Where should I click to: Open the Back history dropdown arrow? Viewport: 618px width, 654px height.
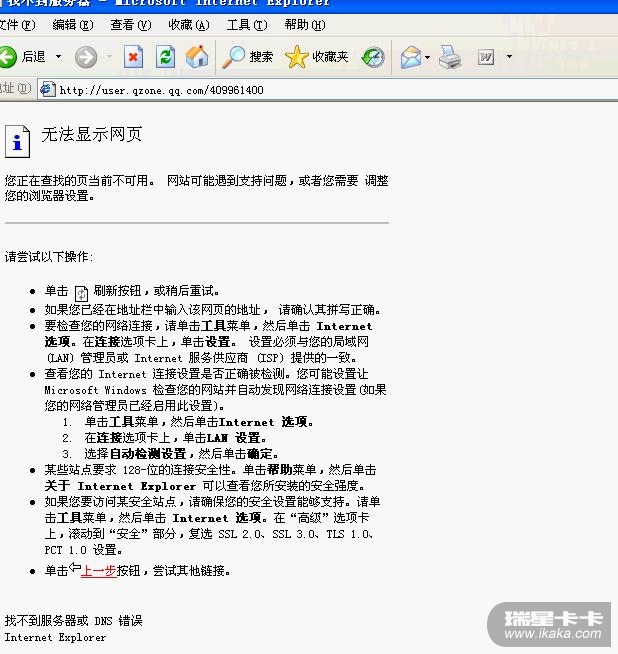(x=58, y=56)
